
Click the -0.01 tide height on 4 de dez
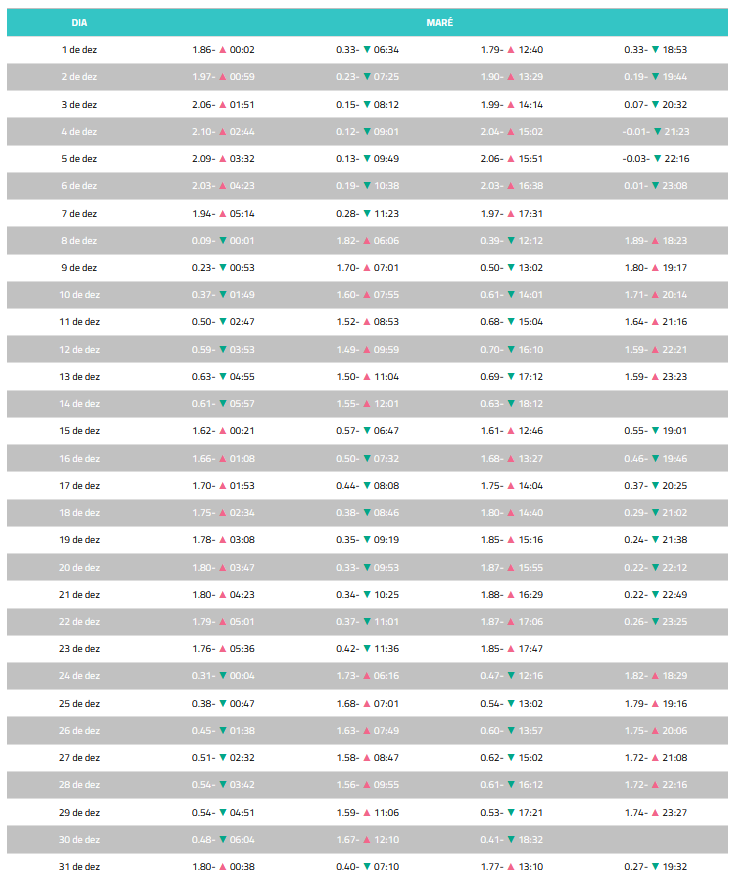[634, 131]
